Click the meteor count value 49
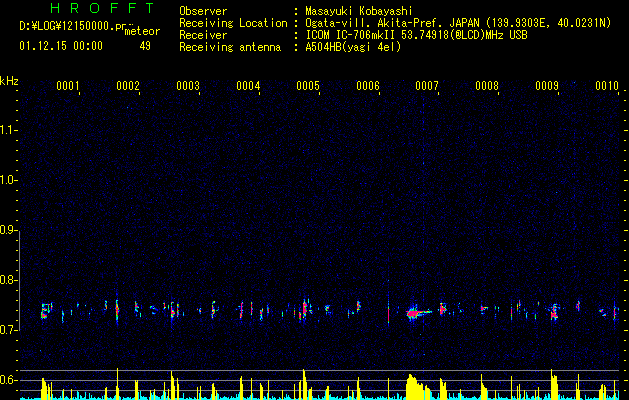The width and height of the screenshot is (629, 400). [145, 46]
